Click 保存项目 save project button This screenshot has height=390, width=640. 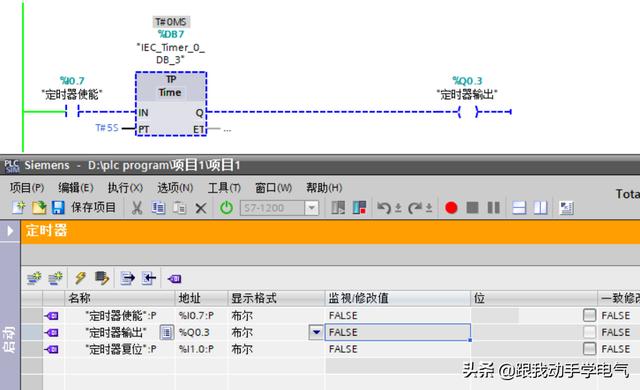click(x=93, y=207)
